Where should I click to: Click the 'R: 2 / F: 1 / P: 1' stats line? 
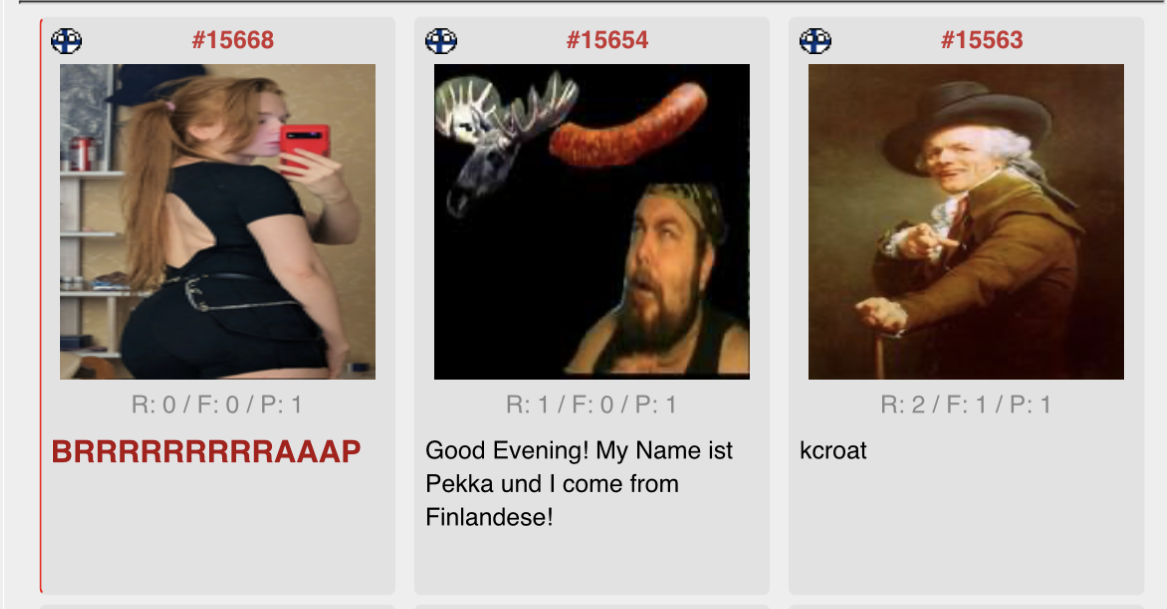coord(966,405)
